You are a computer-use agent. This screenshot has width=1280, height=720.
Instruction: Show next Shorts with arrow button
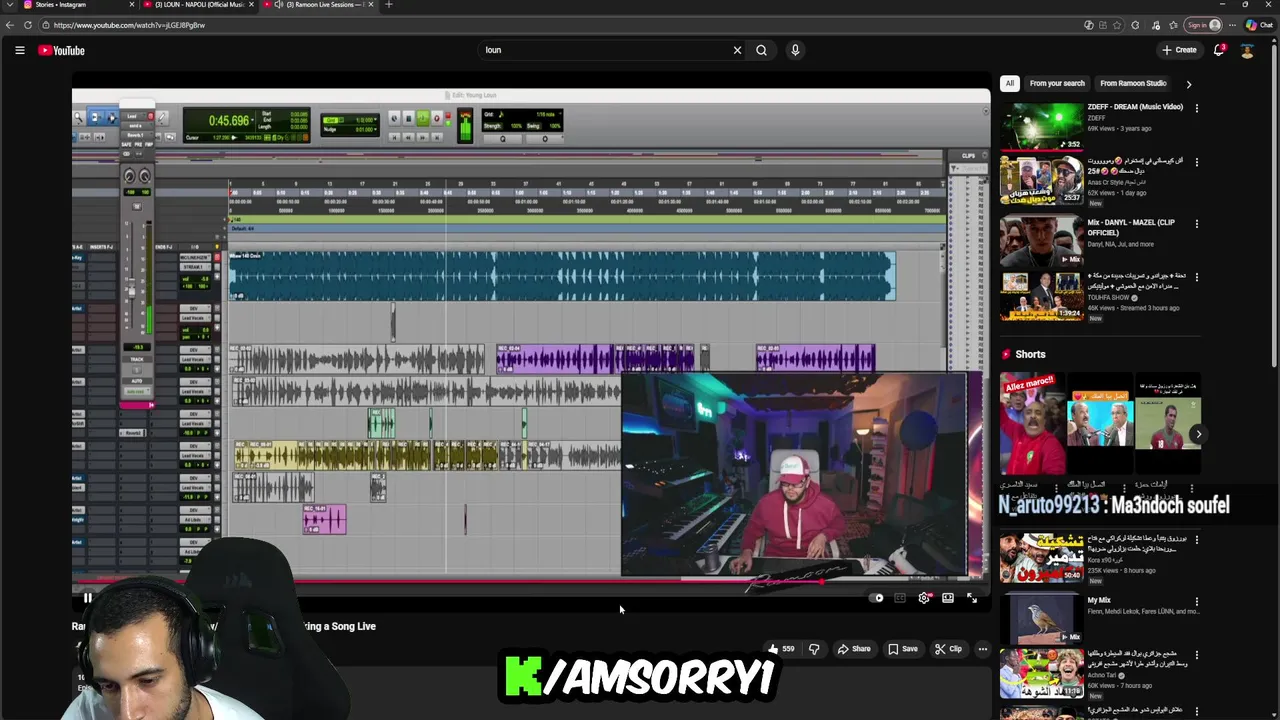(1198, 434)
